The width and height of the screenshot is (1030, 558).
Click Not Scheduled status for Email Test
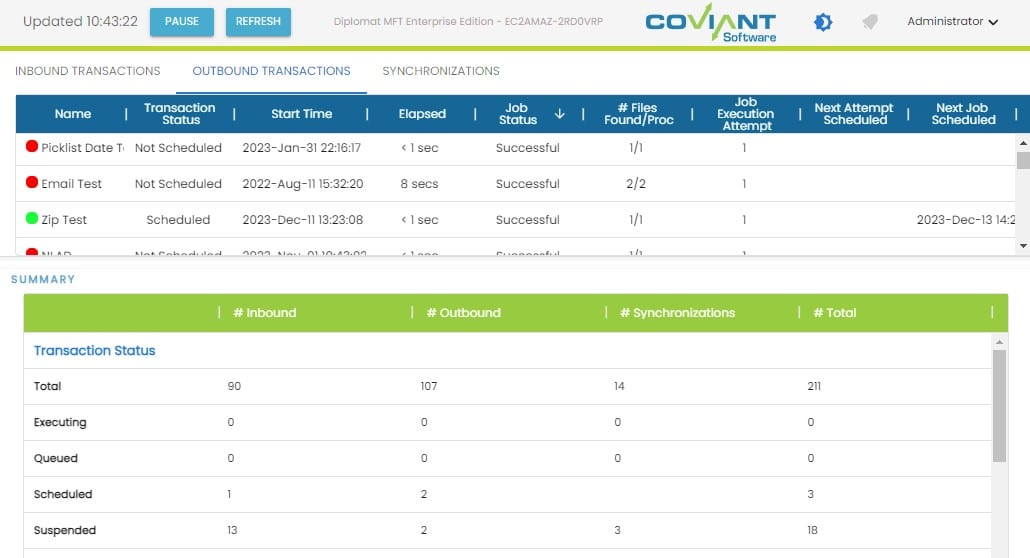coord(178,184)
